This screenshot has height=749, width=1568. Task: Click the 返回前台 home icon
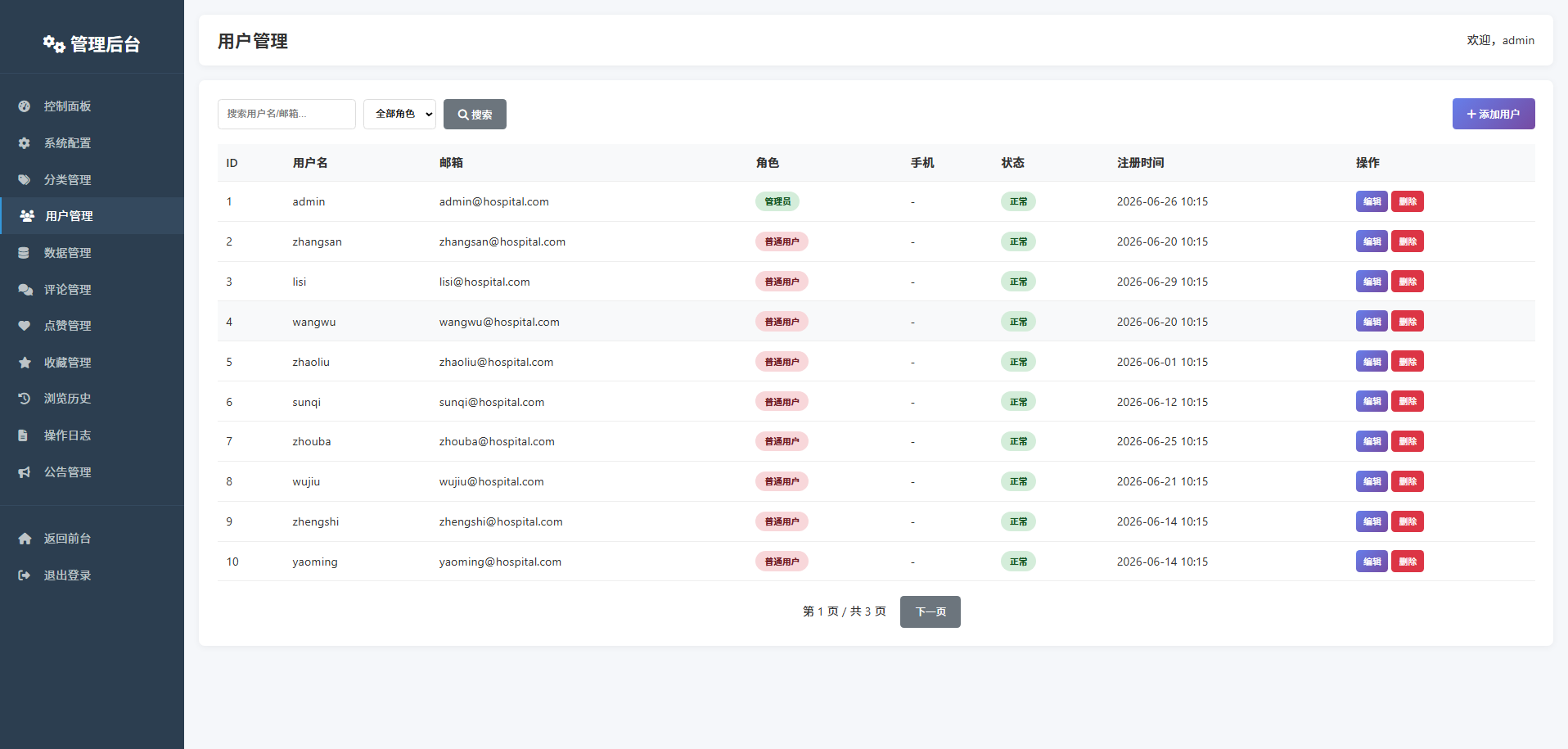click(x=25, y=539)
